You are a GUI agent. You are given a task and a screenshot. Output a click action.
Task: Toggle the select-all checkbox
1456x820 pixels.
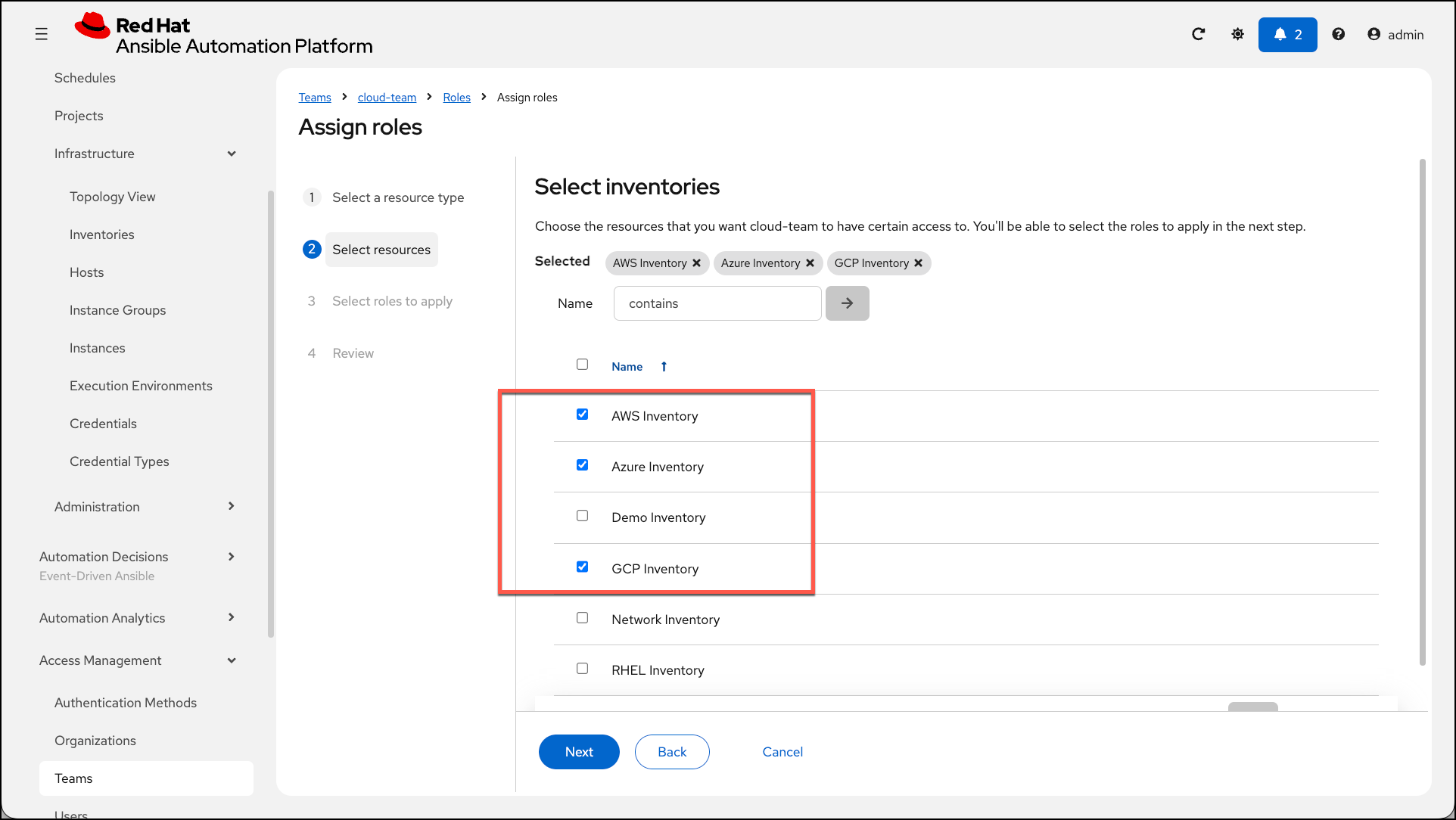[x=582, y=365]
